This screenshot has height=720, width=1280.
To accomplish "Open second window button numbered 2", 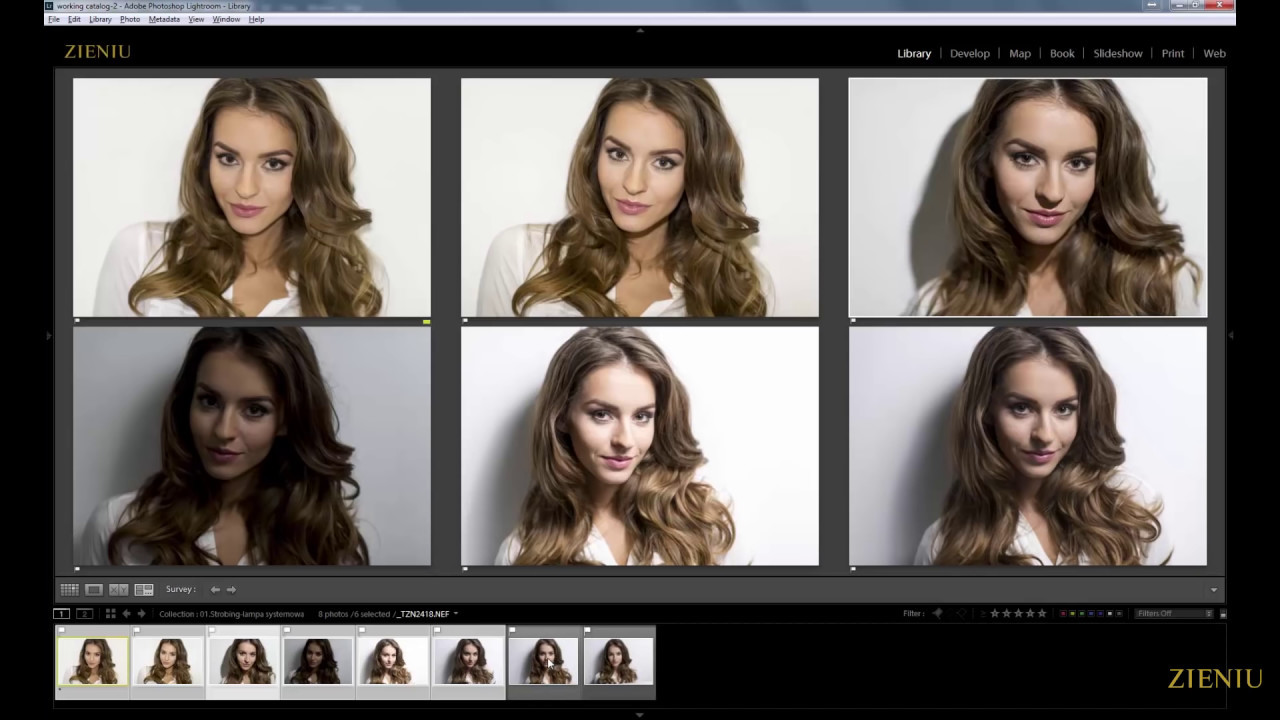I will pos(84,614).
